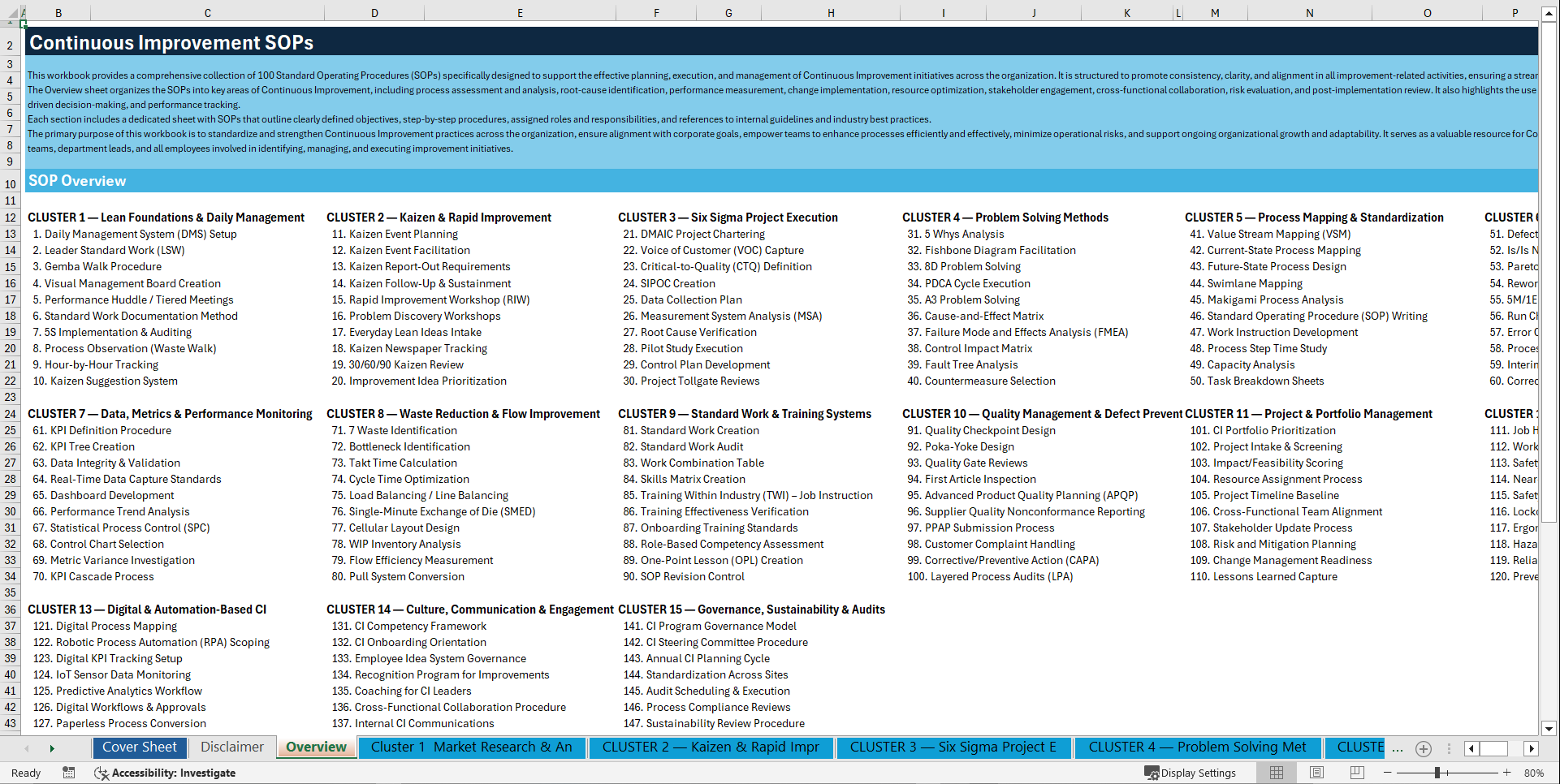1560x784 pixels.
Task: Click the vertical scrollbar down arrow
Action: pos(1549,728)
